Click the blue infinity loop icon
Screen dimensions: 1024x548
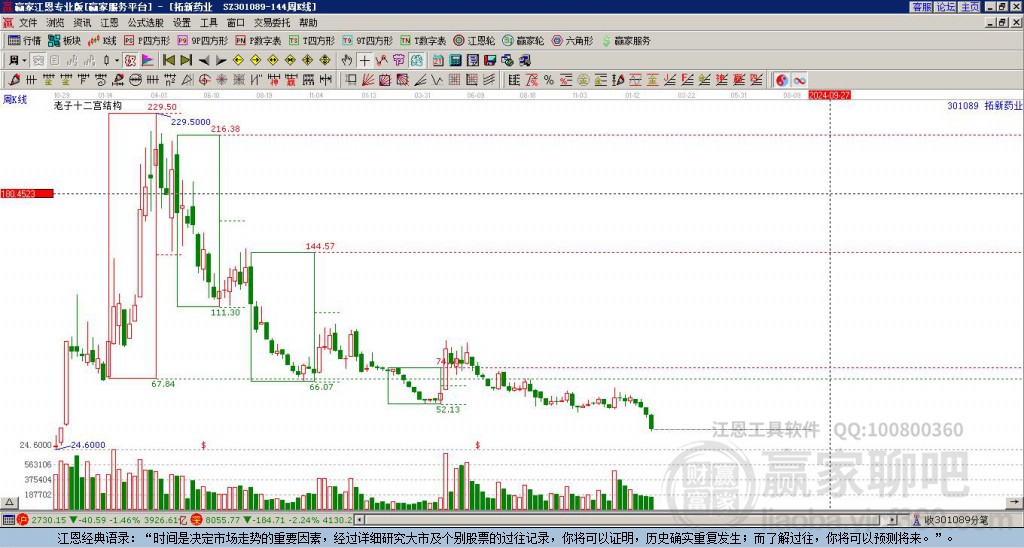click(x=799, y=80)
